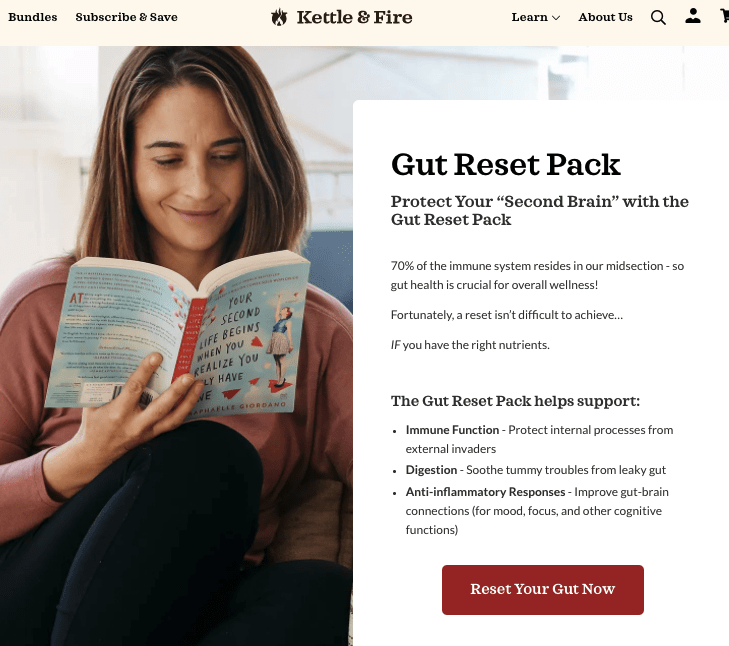Open Subscribe & Save in navigation
The image size is (729, 646).
(126, 17)
